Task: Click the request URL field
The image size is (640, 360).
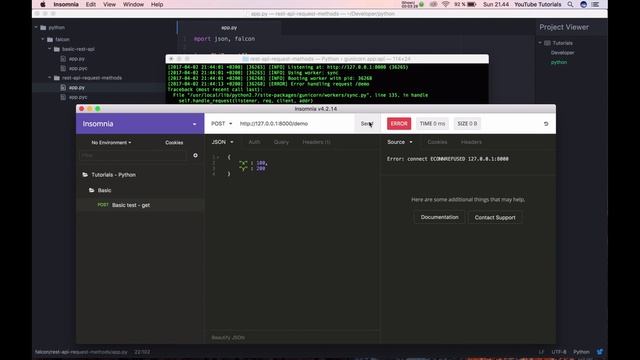Action: click(x=295, y=124)
